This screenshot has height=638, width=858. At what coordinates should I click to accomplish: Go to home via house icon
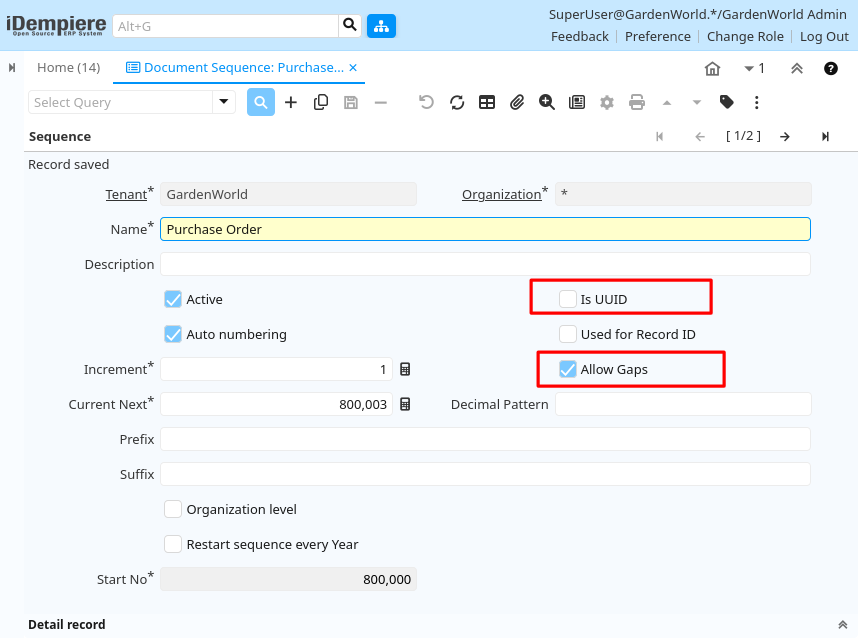[x=712, y=68]
